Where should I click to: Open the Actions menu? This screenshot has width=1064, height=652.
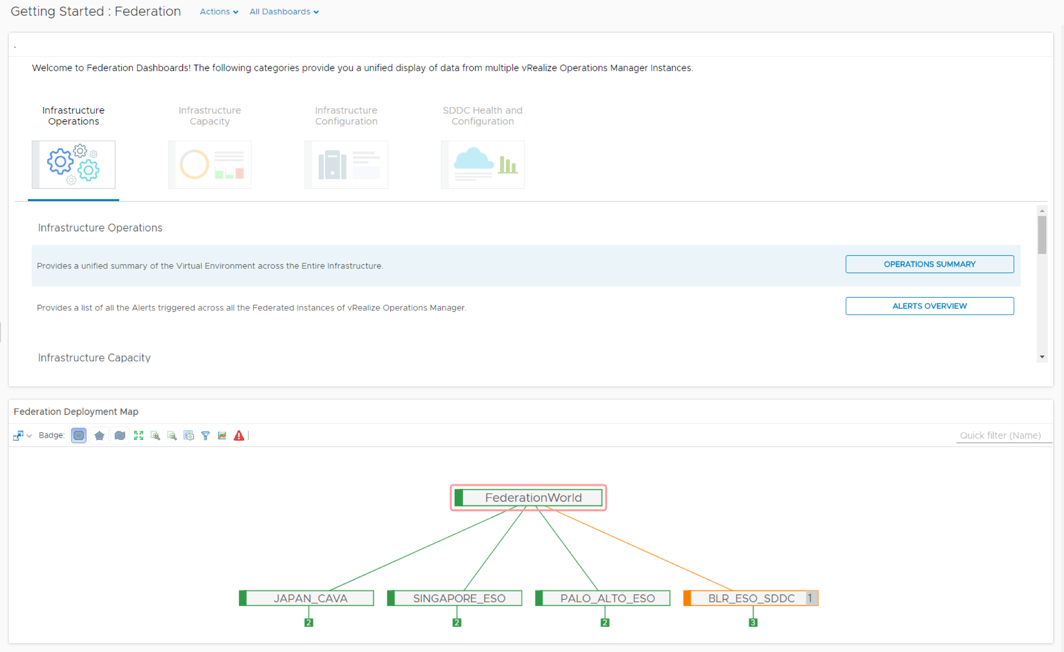pyautogui.click(x=218, y=12)
